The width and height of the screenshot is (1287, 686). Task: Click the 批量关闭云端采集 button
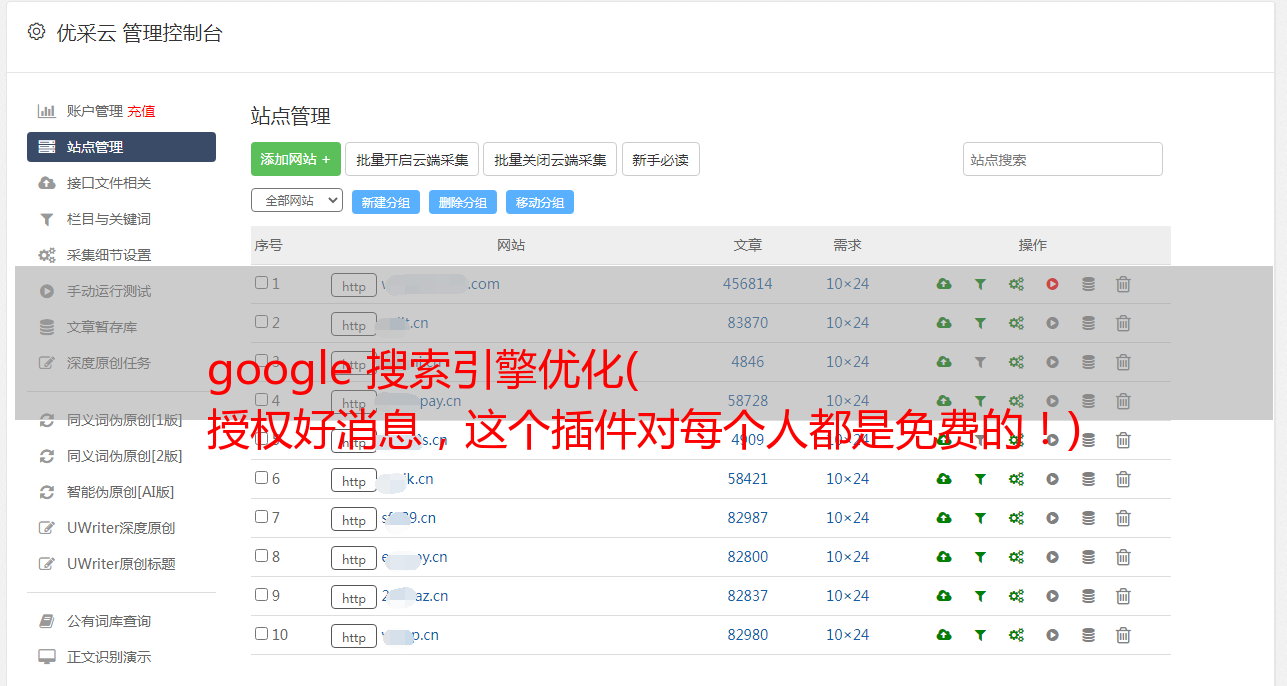pos(550,159)
